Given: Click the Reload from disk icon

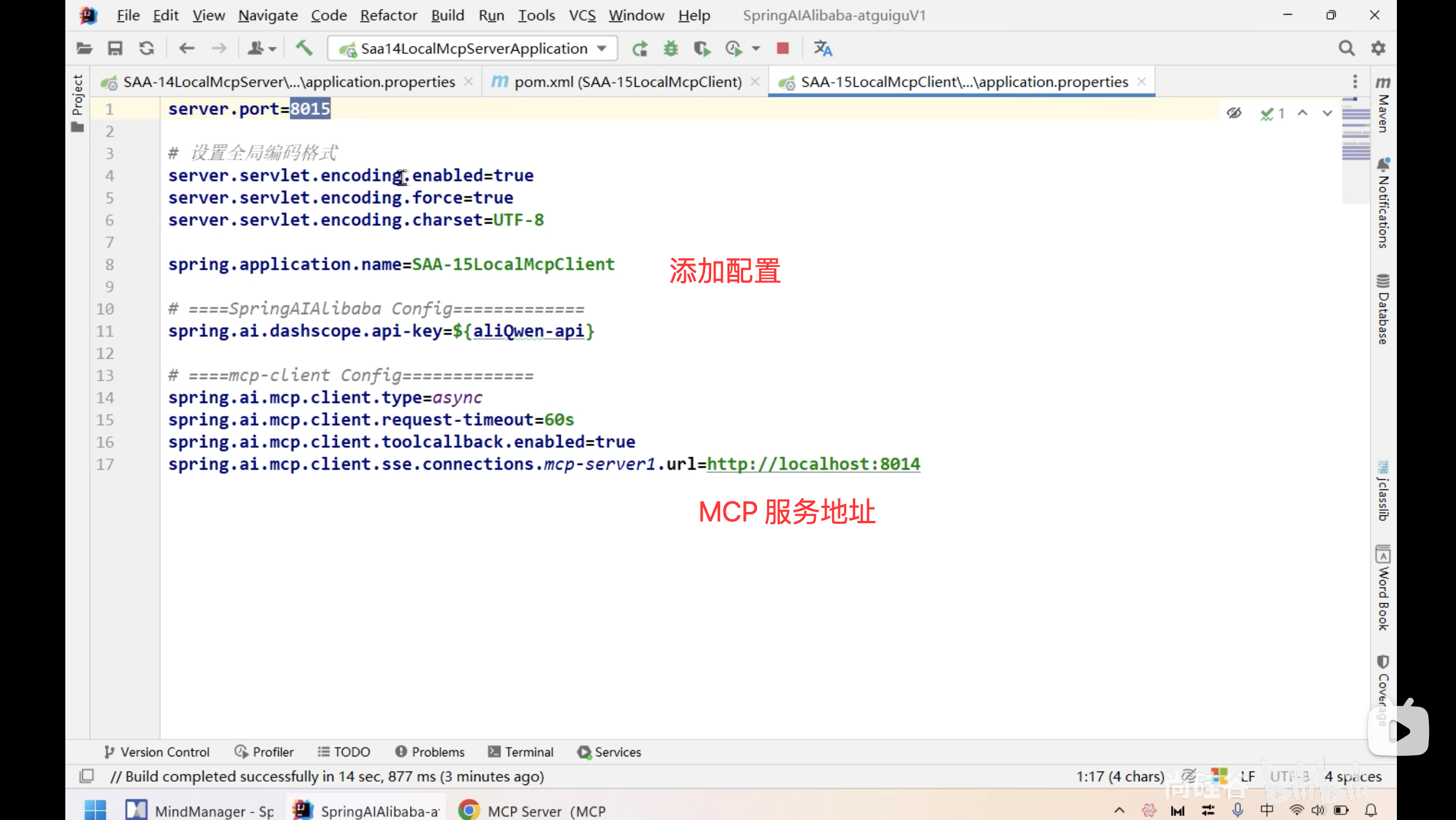Looking at the screenshot, I should coord(147,48).
